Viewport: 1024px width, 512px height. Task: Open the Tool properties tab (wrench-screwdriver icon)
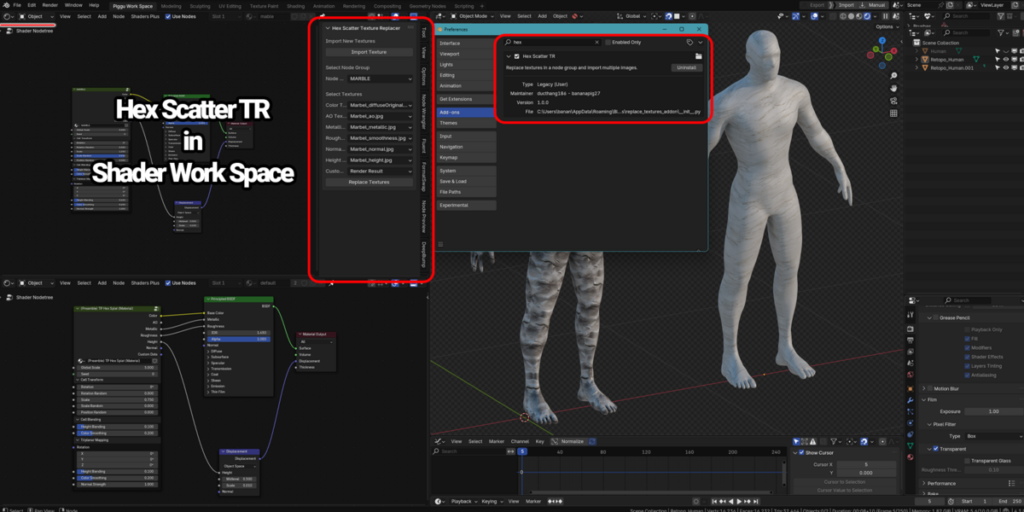pos(910,314)
